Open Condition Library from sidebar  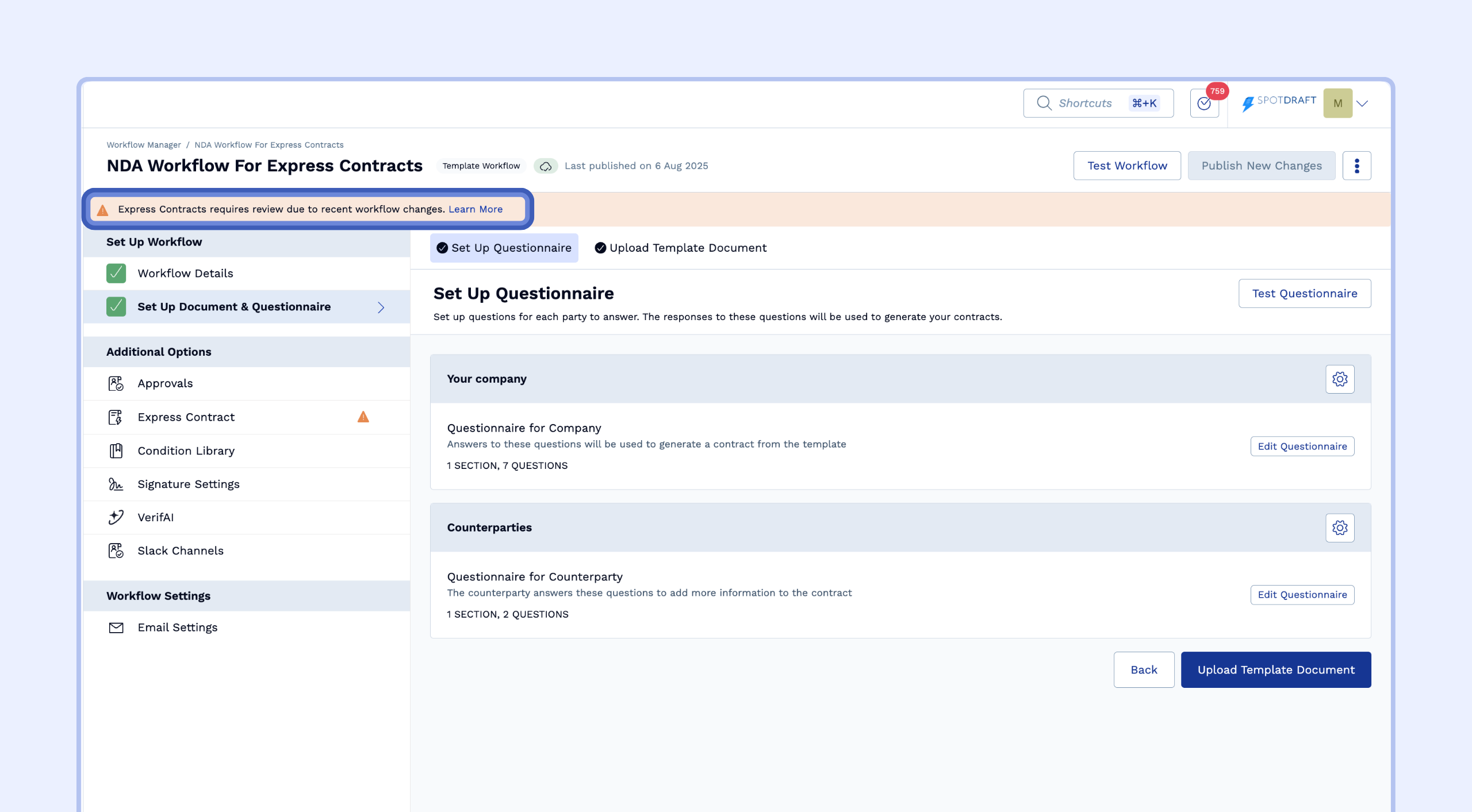[x=186, y=451]
